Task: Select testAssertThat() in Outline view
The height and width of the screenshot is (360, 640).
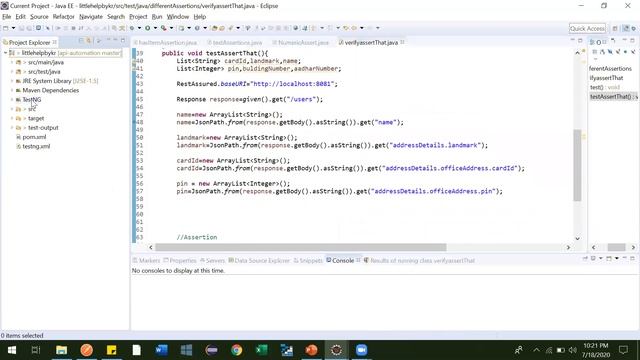Action: [613, 97]
